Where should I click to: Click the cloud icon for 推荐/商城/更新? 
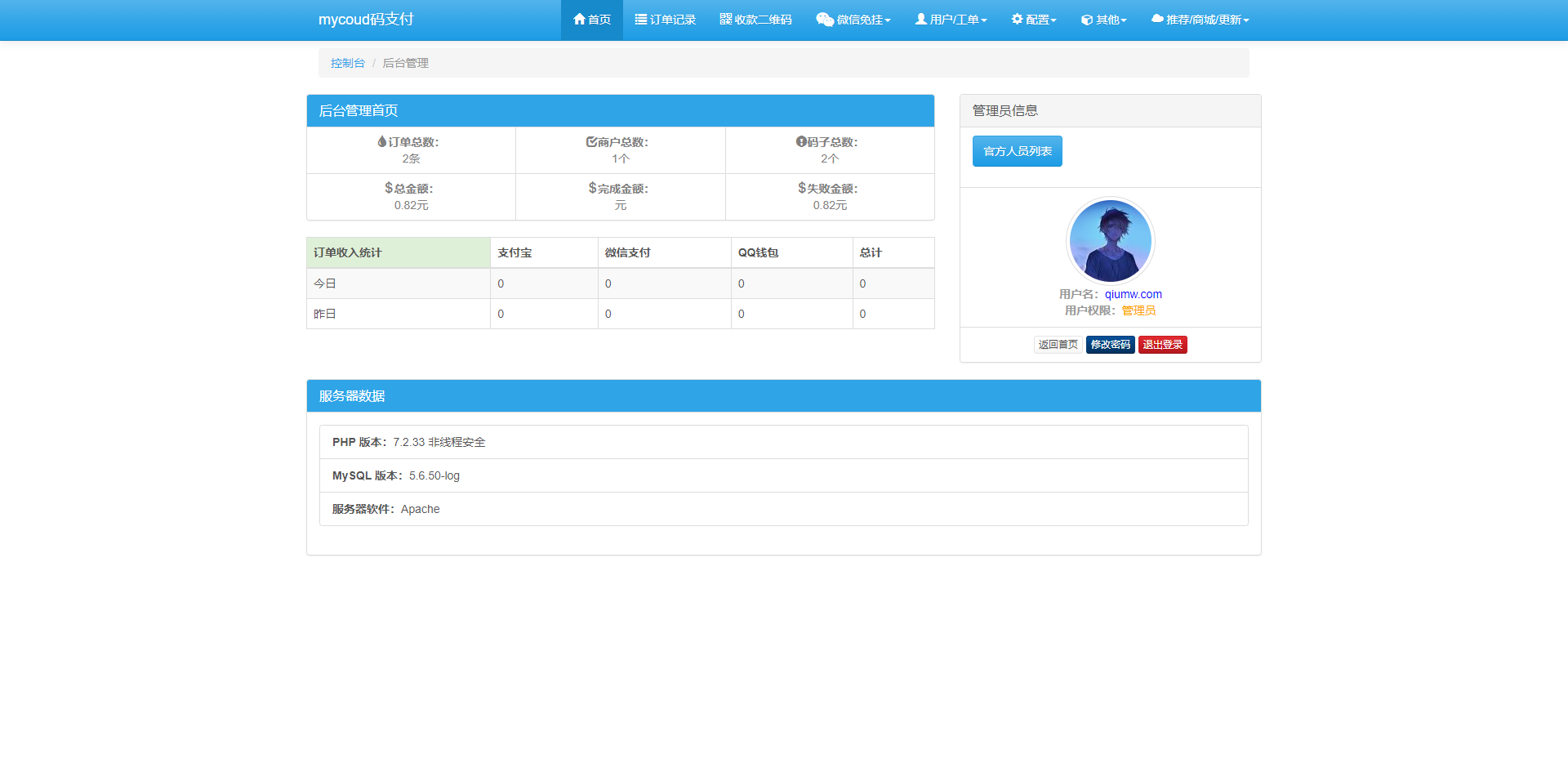click(x=1156, y=19)
